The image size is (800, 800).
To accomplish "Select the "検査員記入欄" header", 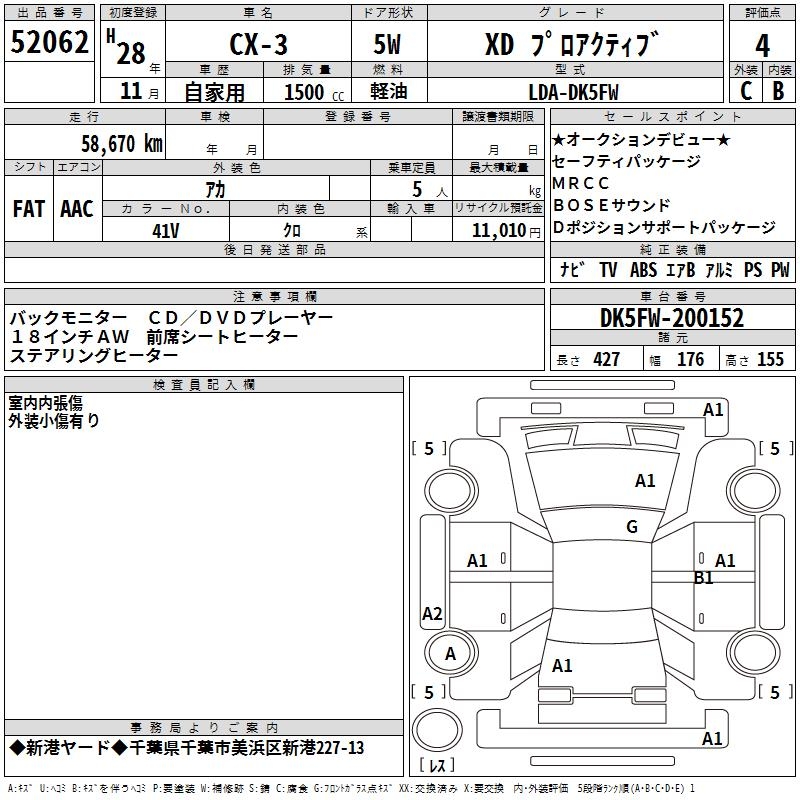I will pos(204,385).
